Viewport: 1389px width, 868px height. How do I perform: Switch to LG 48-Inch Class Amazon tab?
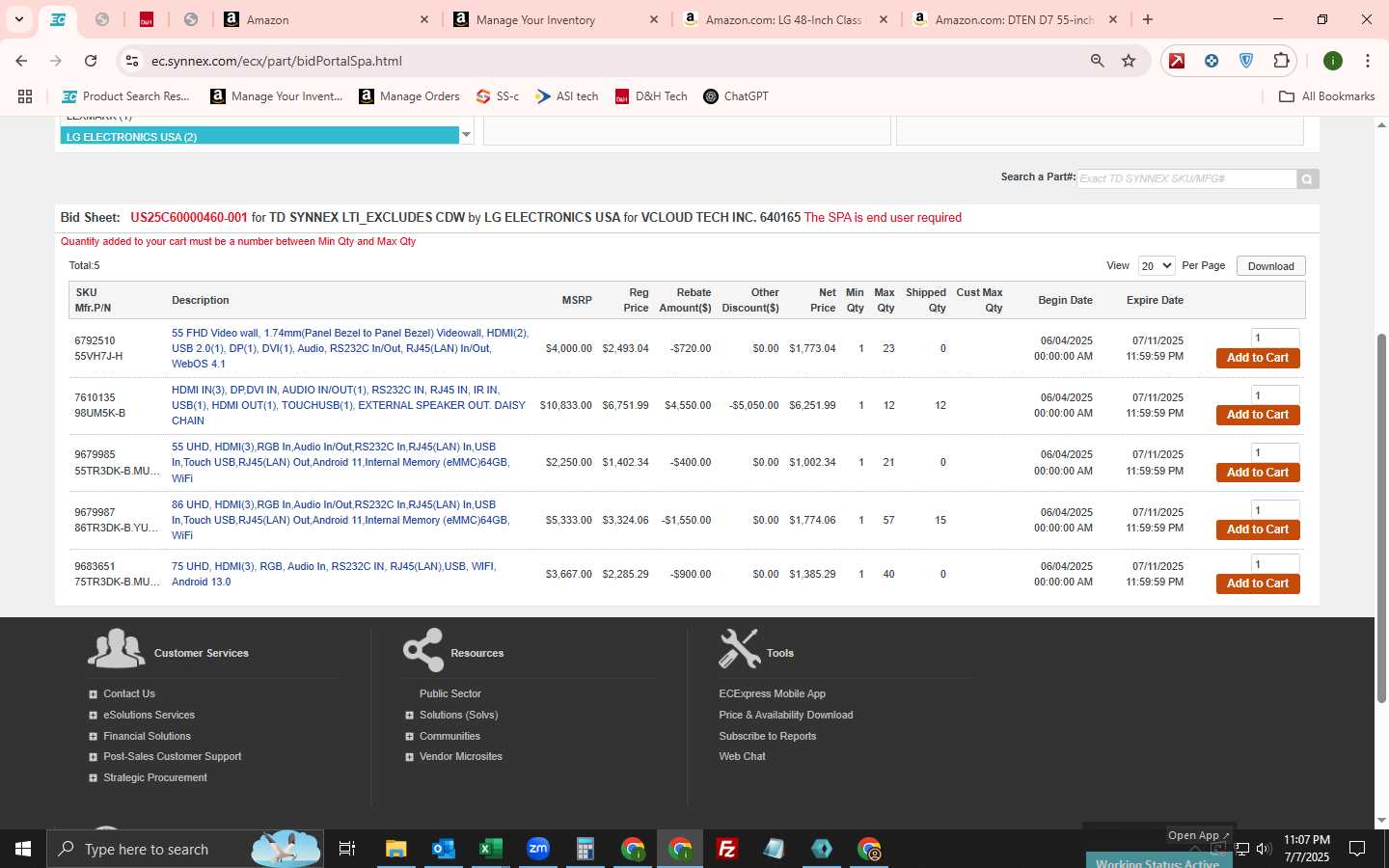784,19
